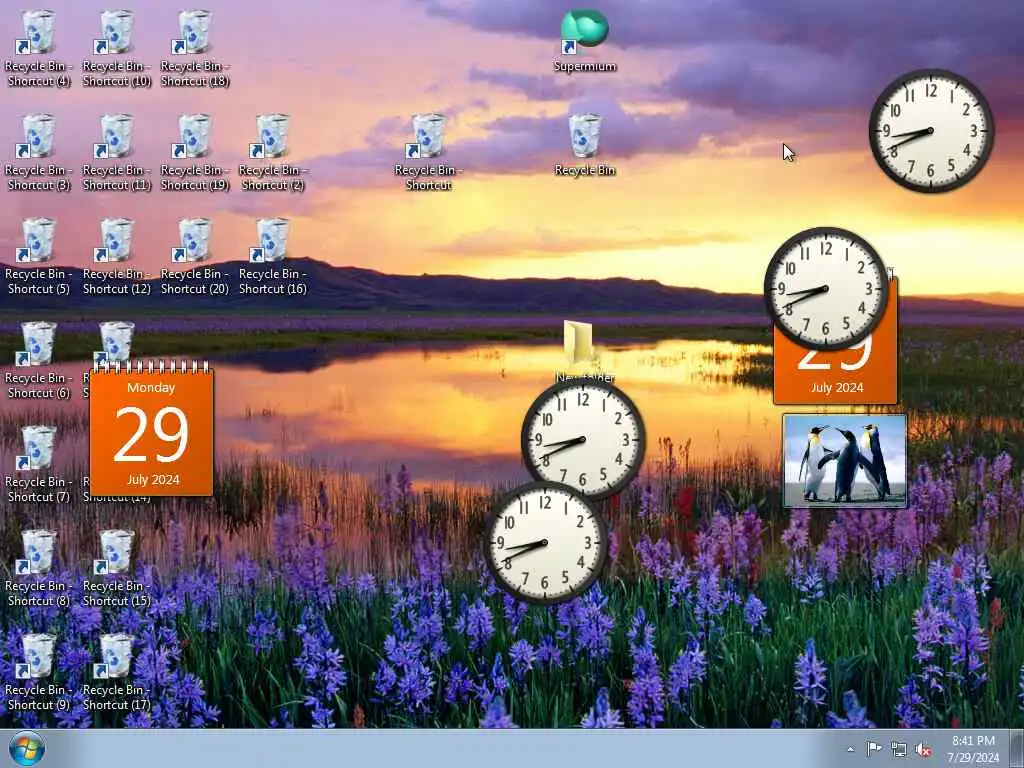Select Recycle Bin - Shortcut (8)
This screenshot has width=1024, height=768.
click(38, 568)
